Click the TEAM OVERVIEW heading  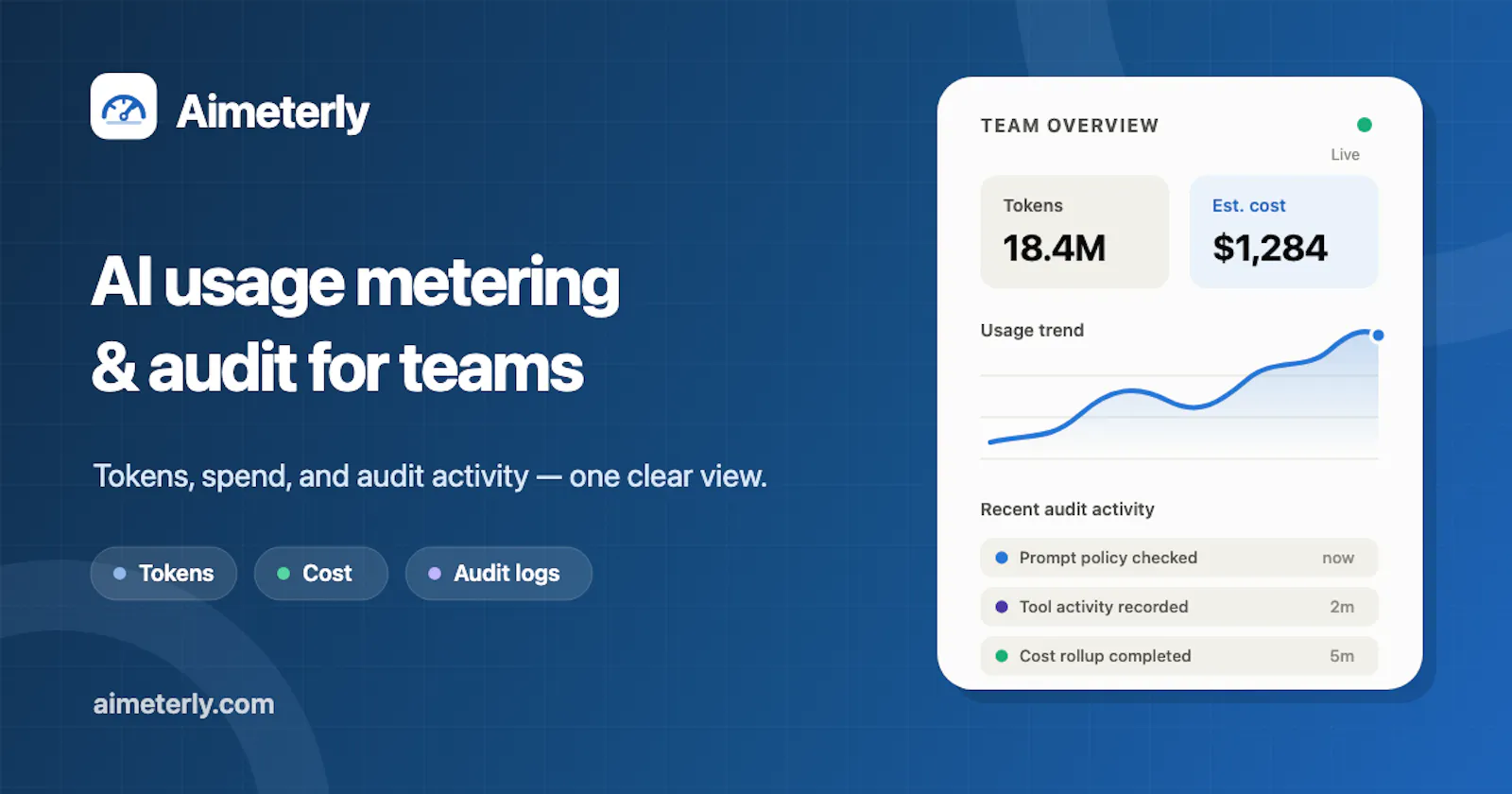pos(1070,126)
